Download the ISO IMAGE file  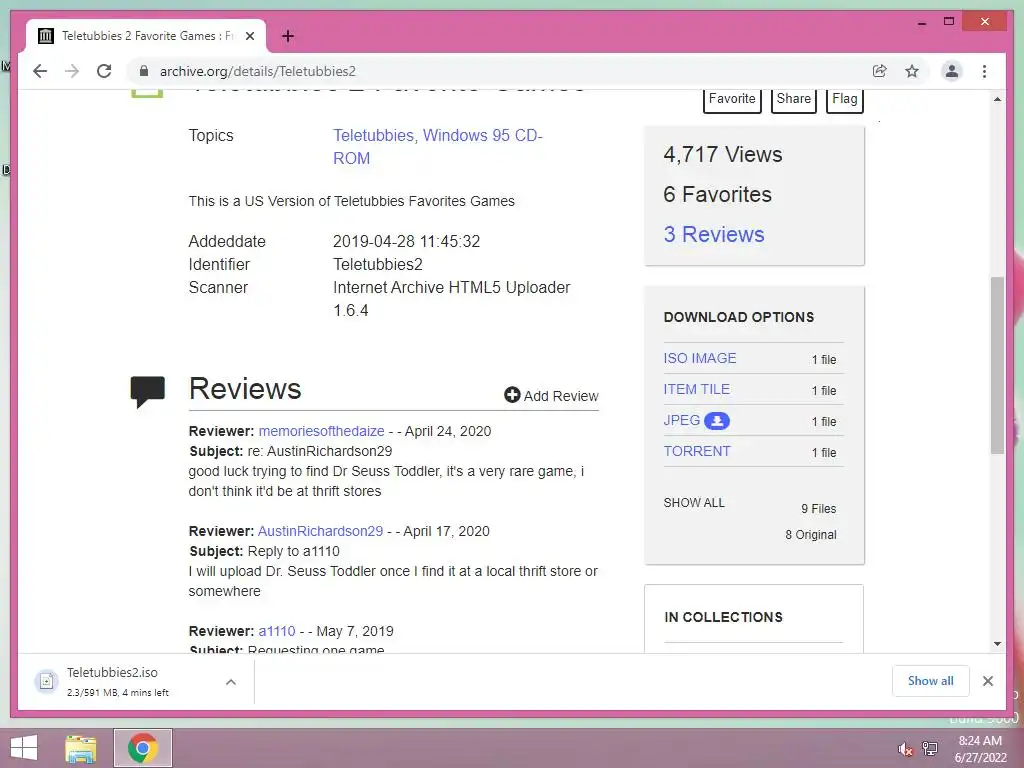[x=699, y=358]
